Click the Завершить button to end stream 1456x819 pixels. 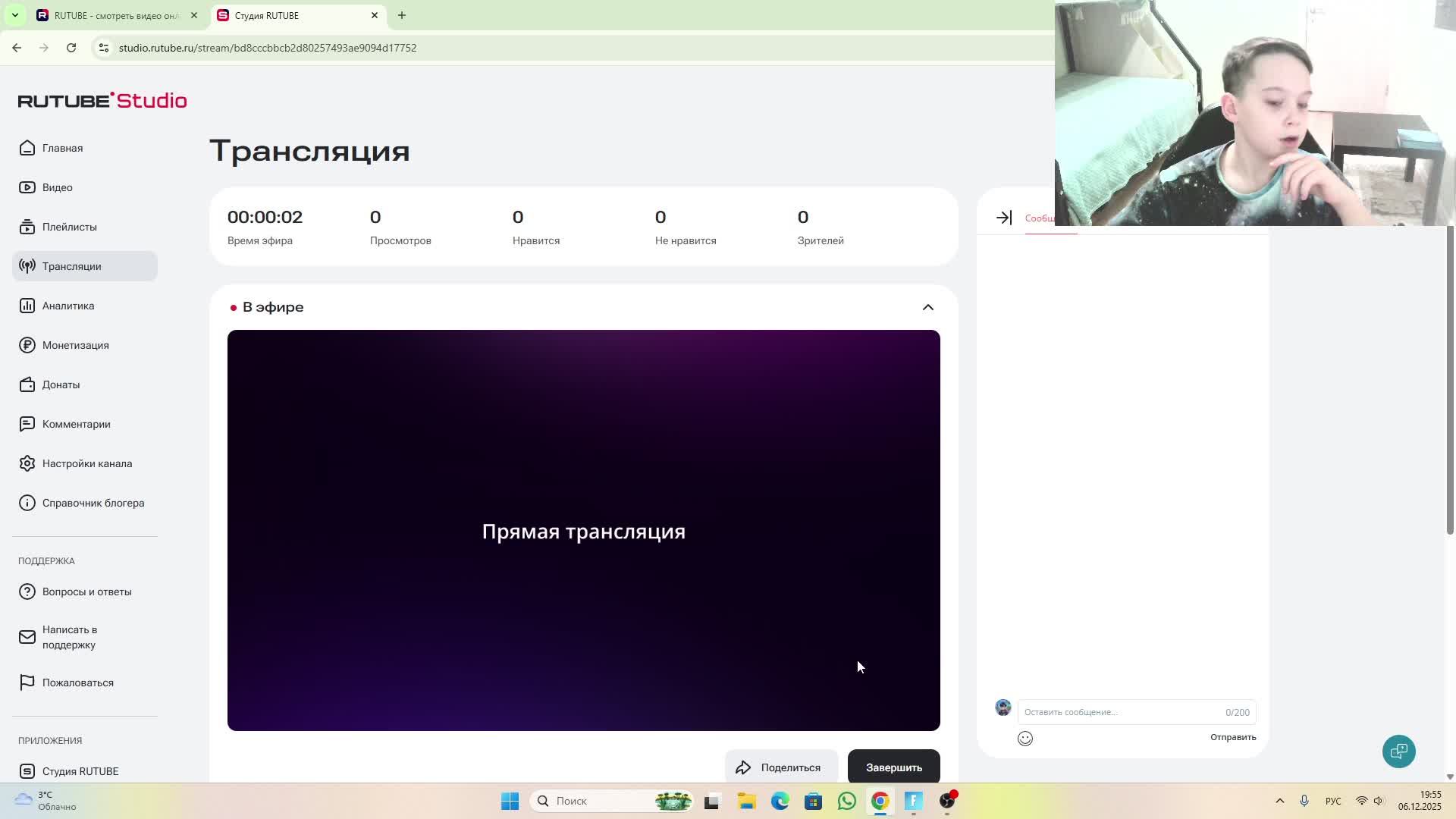tap(893, 767)
